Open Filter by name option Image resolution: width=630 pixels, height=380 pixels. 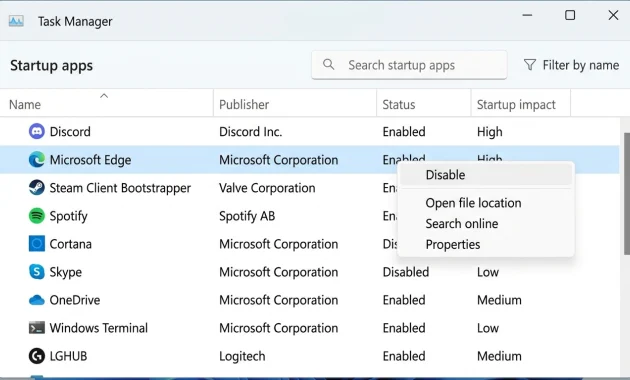click(571, 65)
